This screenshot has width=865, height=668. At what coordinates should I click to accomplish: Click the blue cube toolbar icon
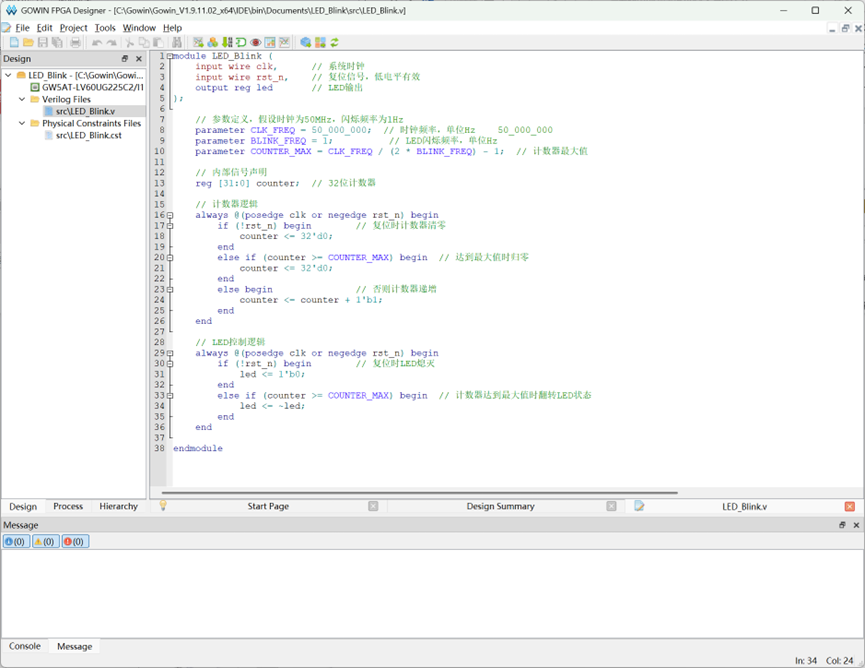(x=306, y=42)
